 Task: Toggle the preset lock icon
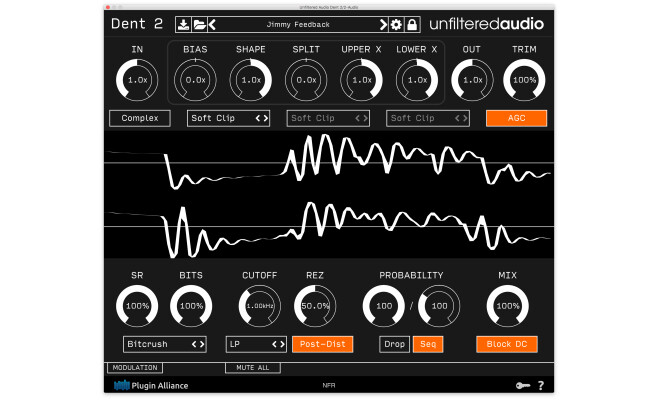[412, 25]
